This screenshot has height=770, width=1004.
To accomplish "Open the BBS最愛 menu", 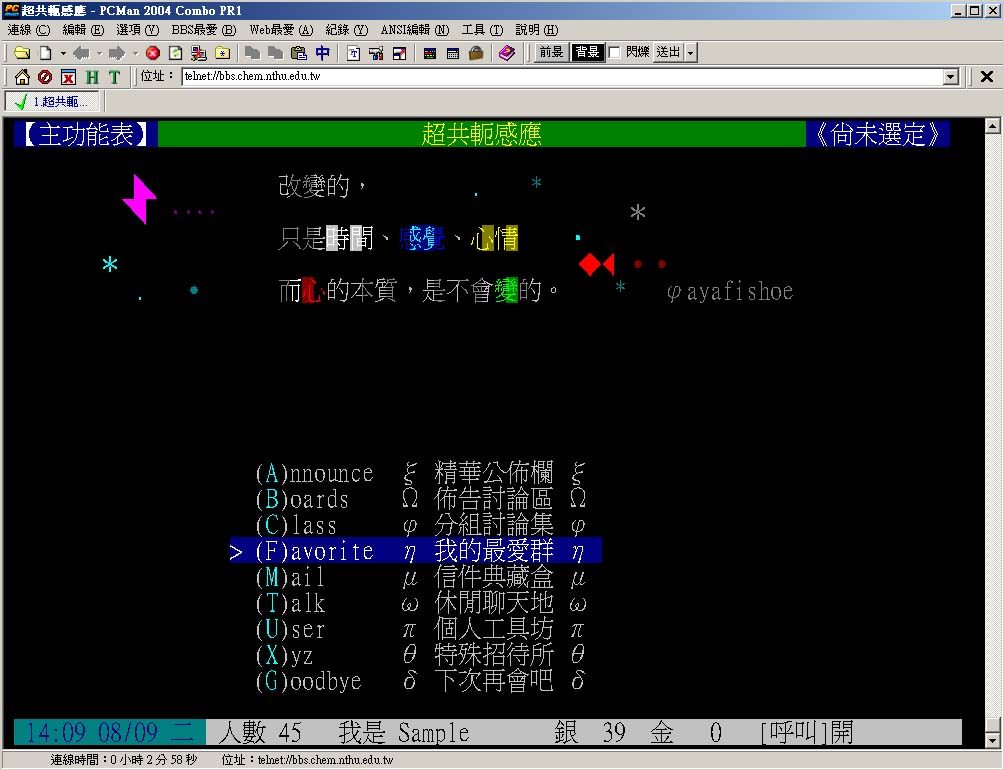I will 203,30.
